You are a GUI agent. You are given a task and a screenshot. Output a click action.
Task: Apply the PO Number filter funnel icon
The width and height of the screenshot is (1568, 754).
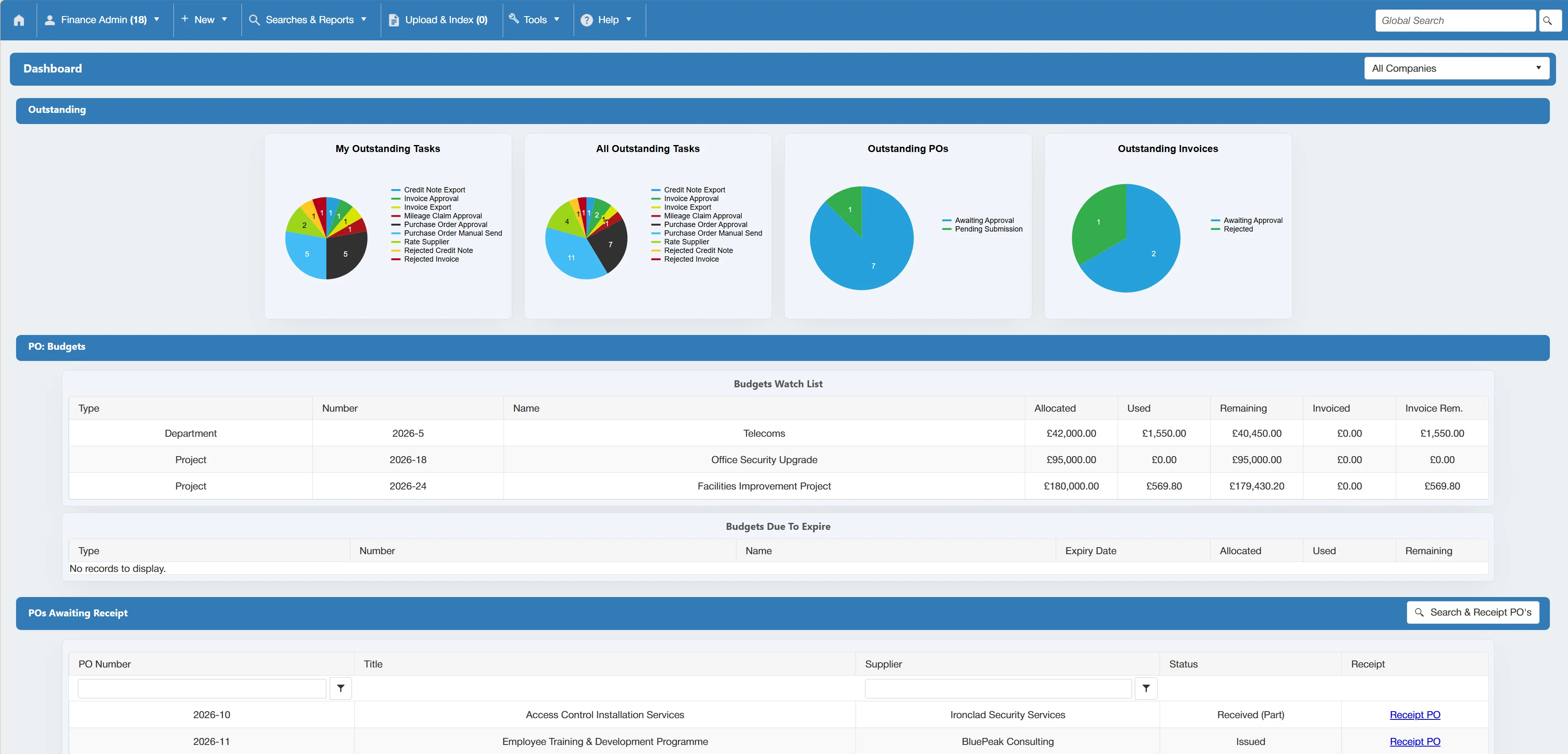click(341, 688)
